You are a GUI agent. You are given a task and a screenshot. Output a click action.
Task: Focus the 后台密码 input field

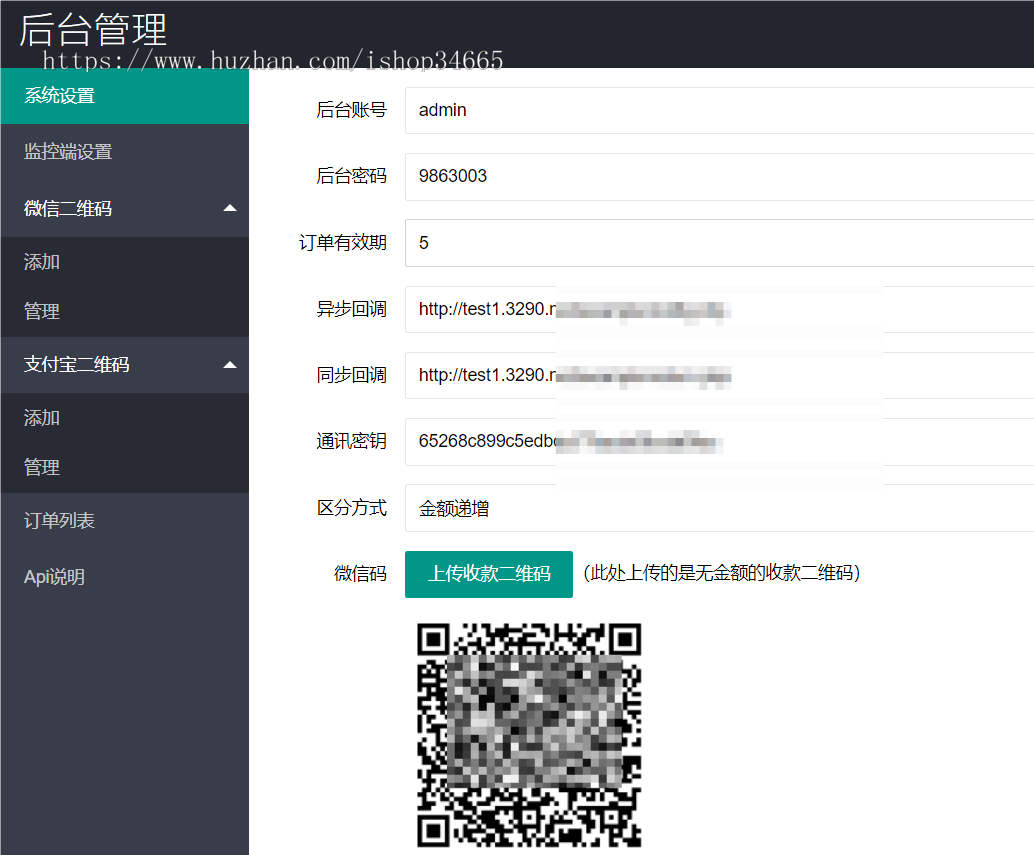pos(719,177)
